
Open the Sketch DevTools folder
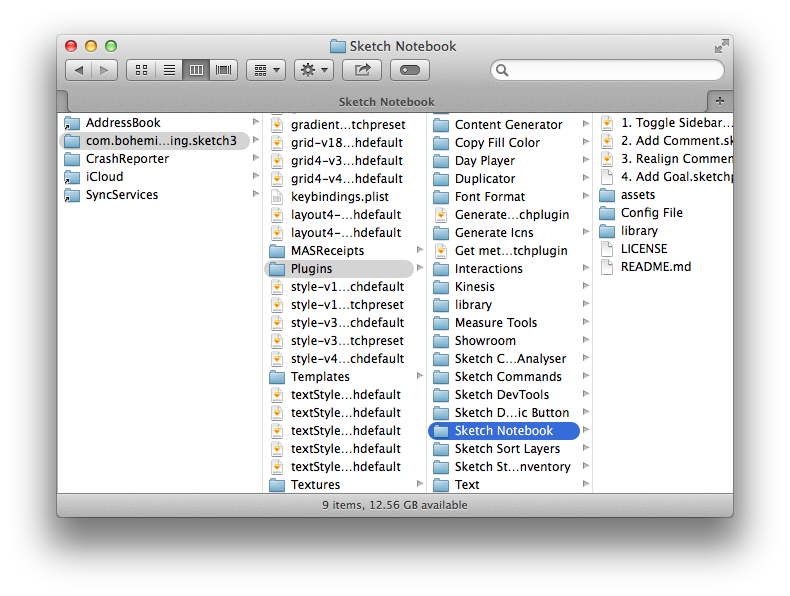point(504,394)
